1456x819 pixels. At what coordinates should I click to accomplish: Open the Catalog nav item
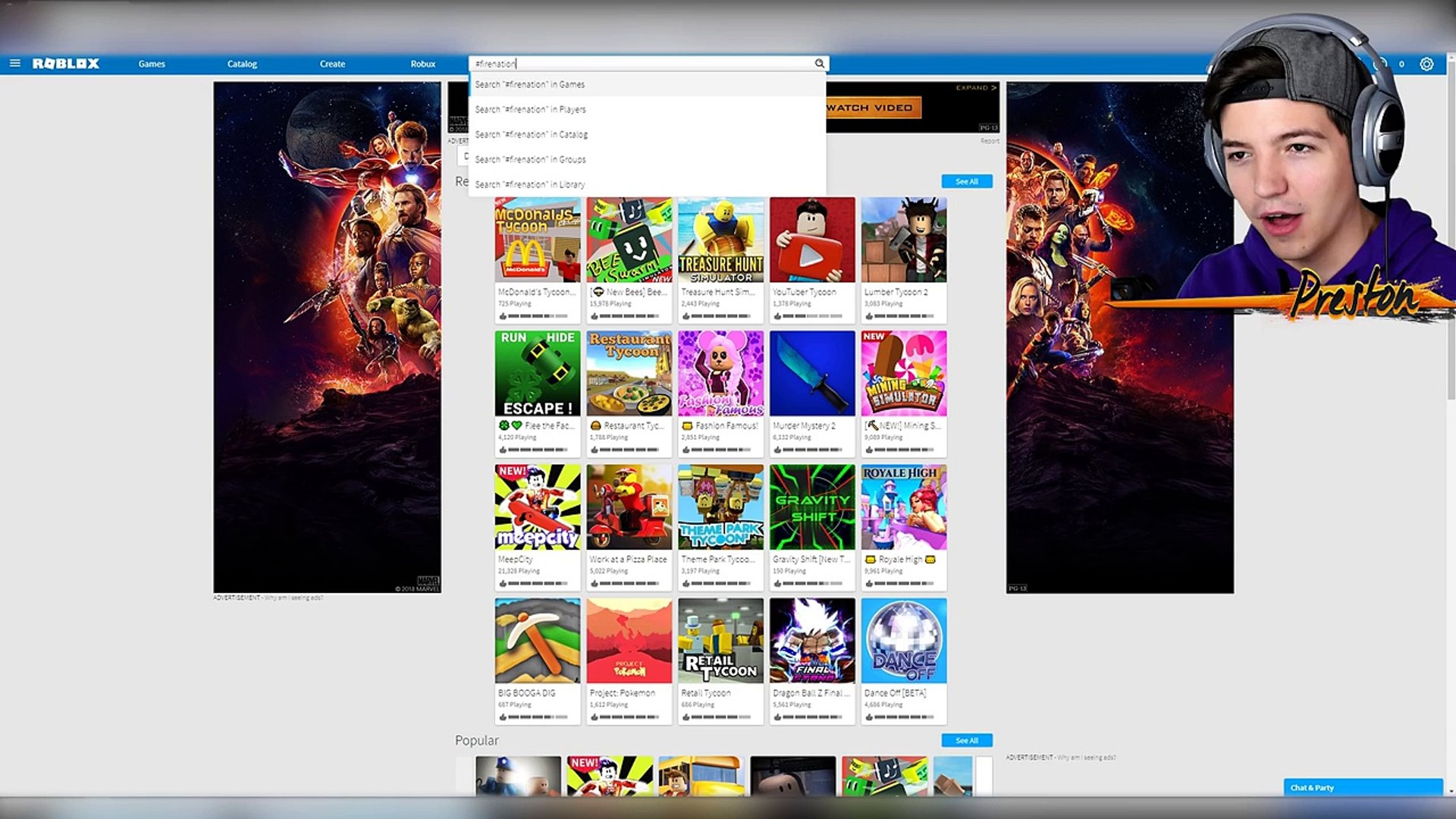pyautogui.click(x=242, y=64)
